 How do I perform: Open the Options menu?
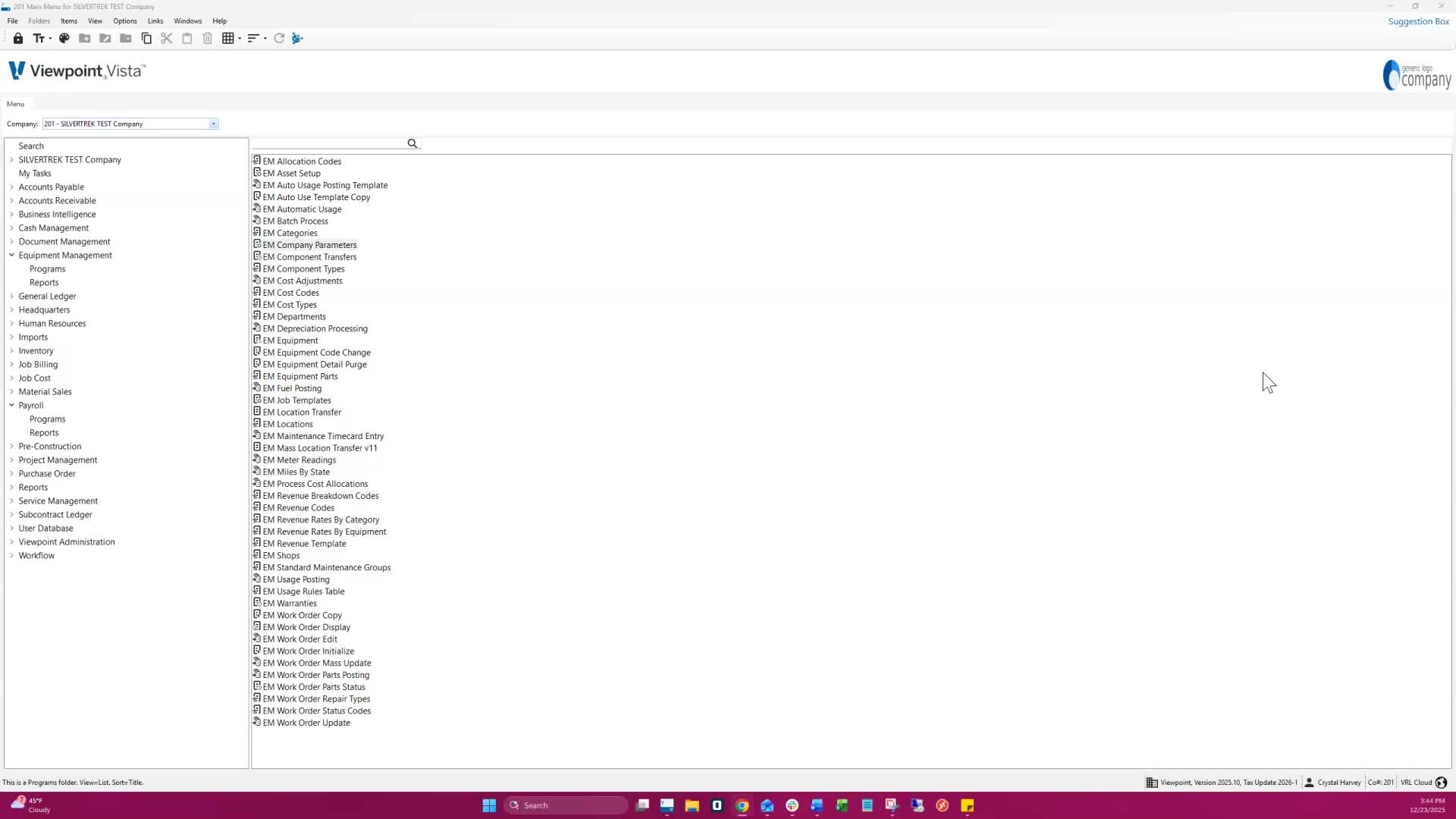point(125,21)
